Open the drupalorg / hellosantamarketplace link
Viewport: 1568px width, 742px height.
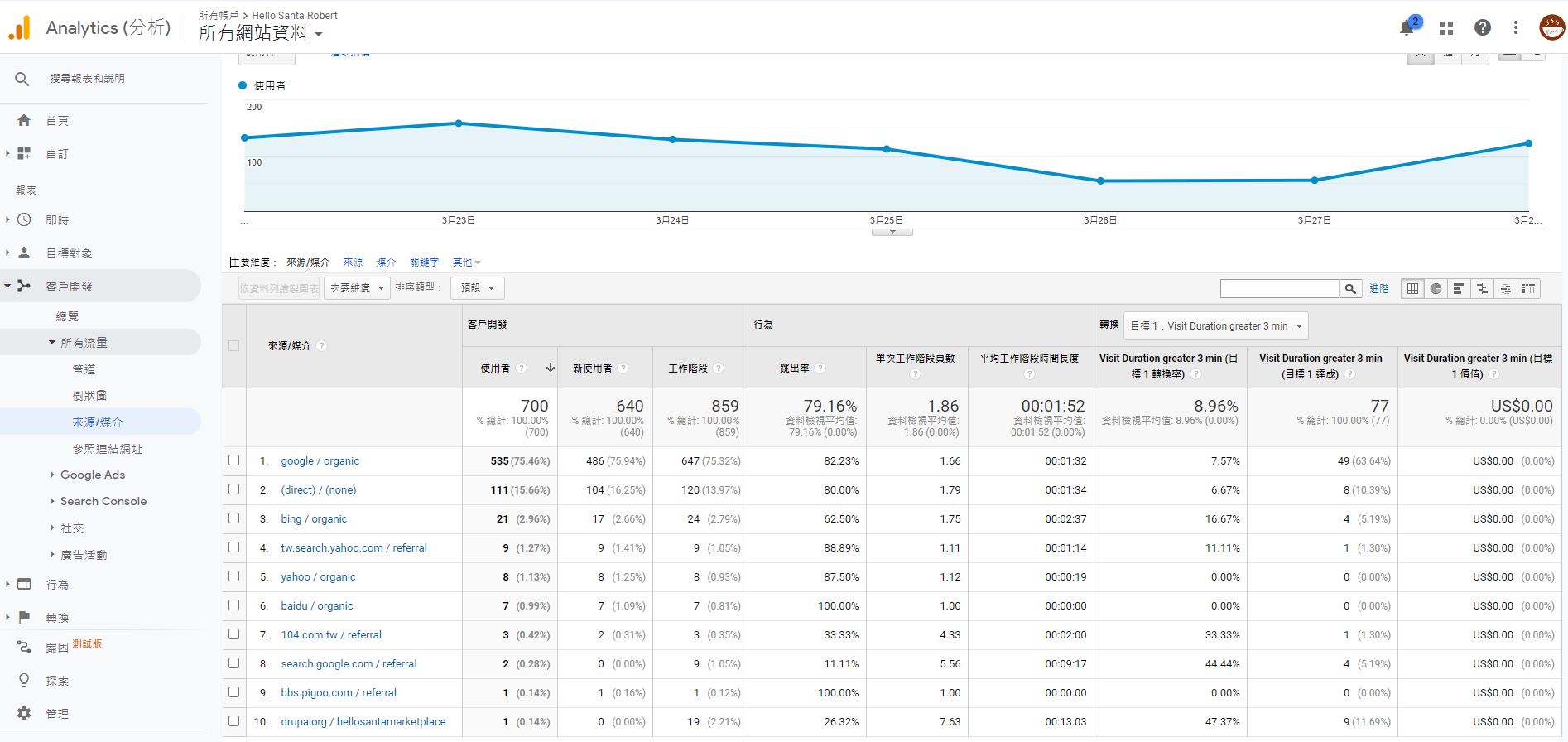click(x=363, y=722)
